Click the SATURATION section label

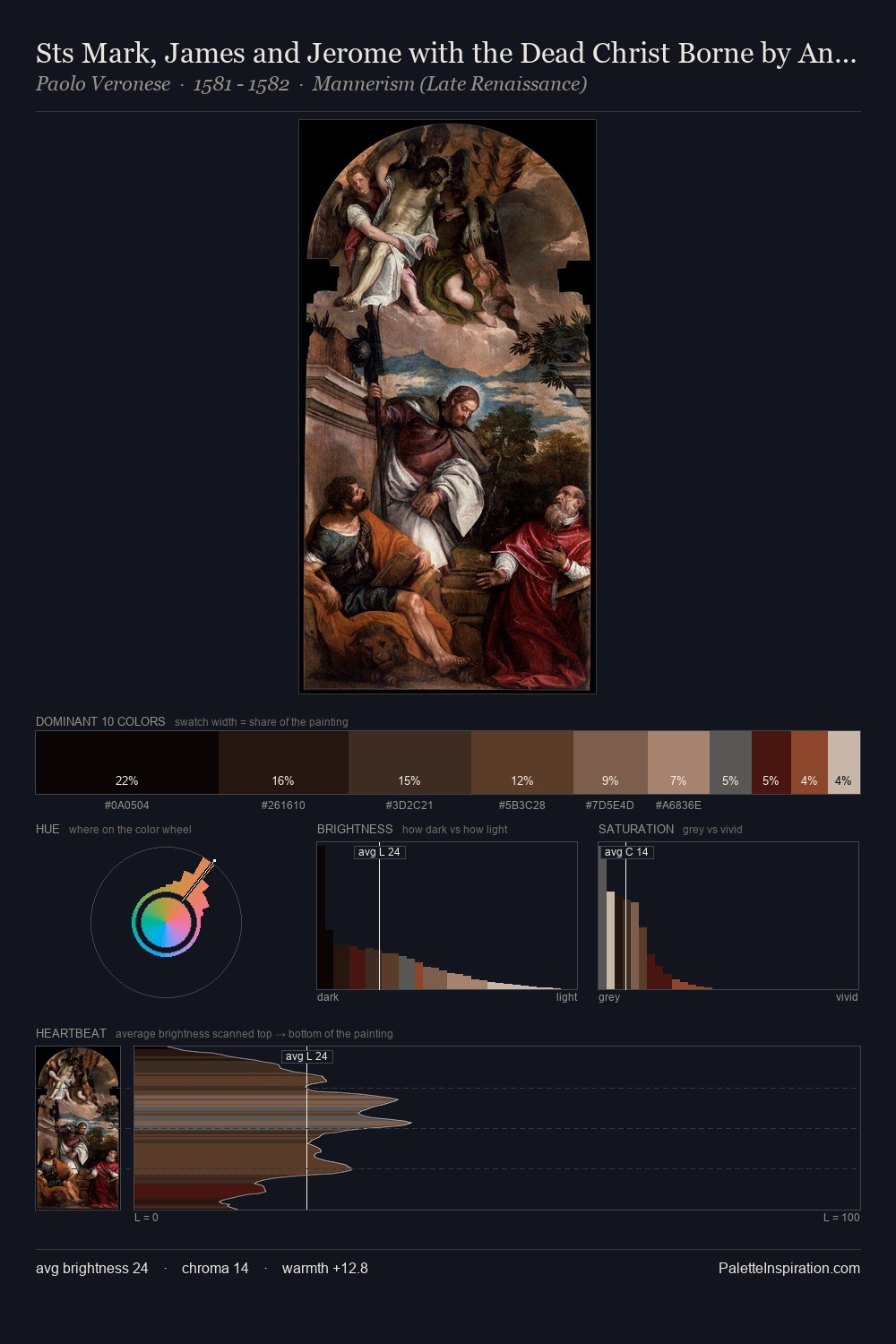pos(636,829)
